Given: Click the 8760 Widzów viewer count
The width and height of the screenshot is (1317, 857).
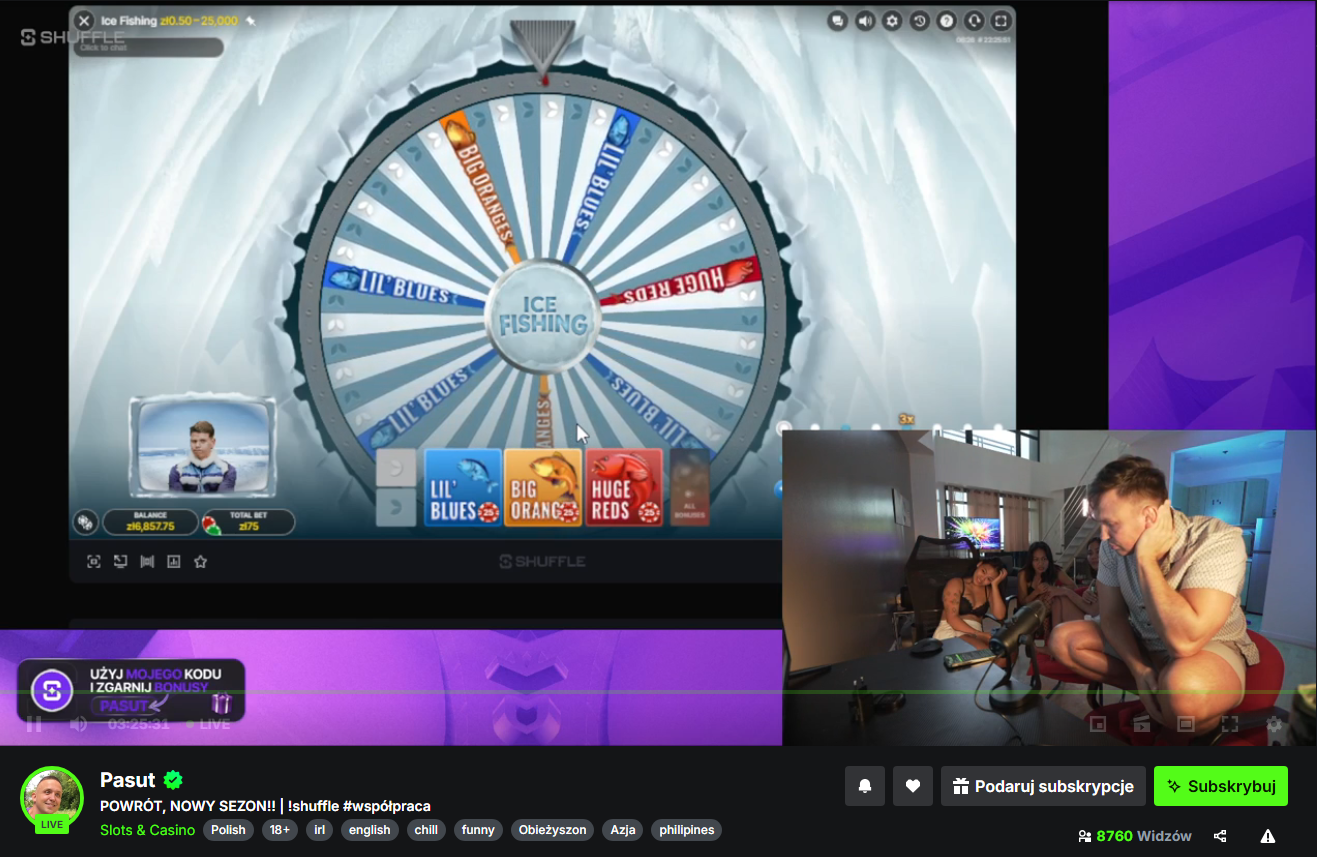Looking at the screenshot, I should (x=1135, y=836).
